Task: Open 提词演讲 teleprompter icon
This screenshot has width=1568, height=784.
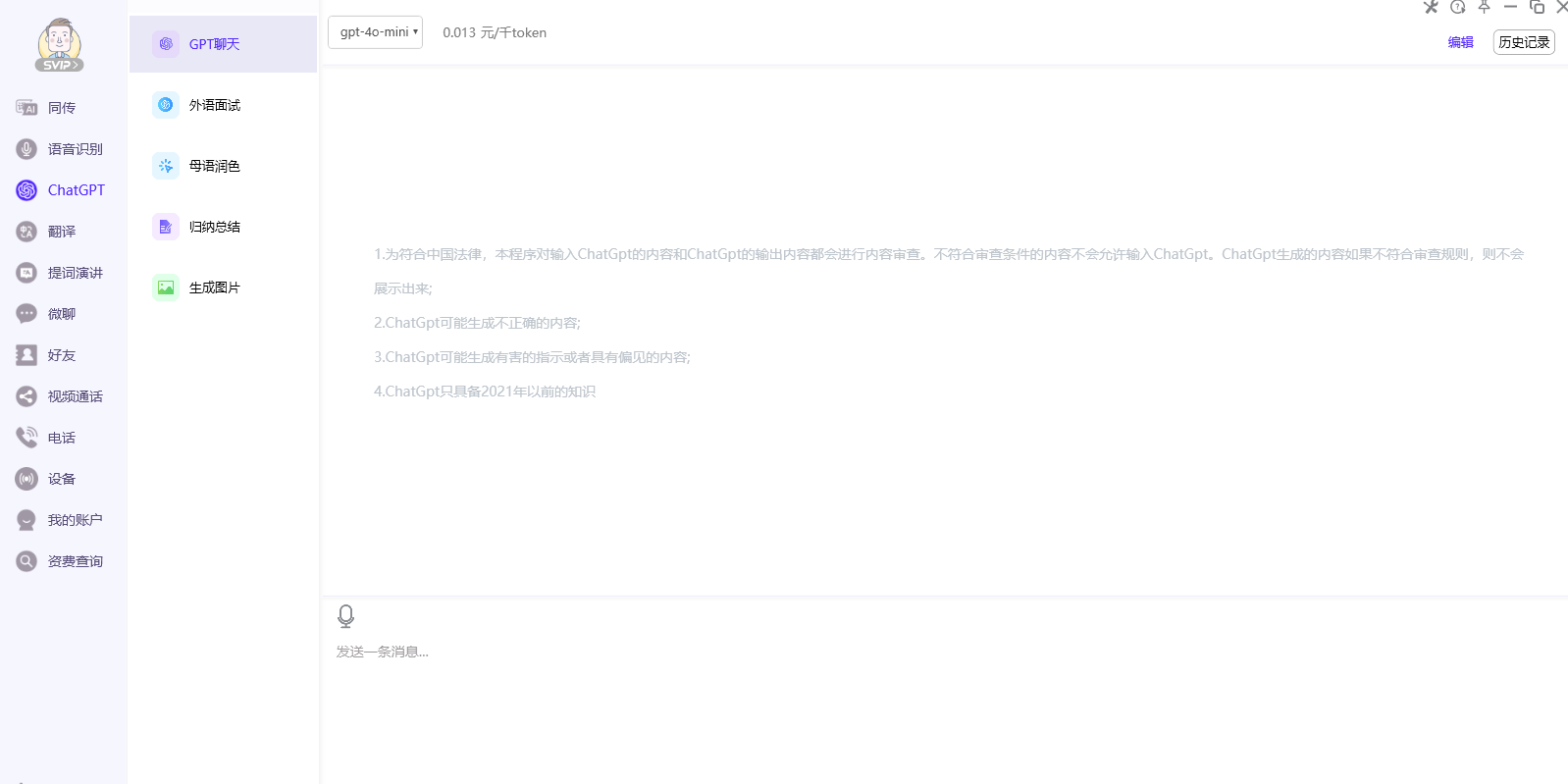Action: (x=26, y=273)
